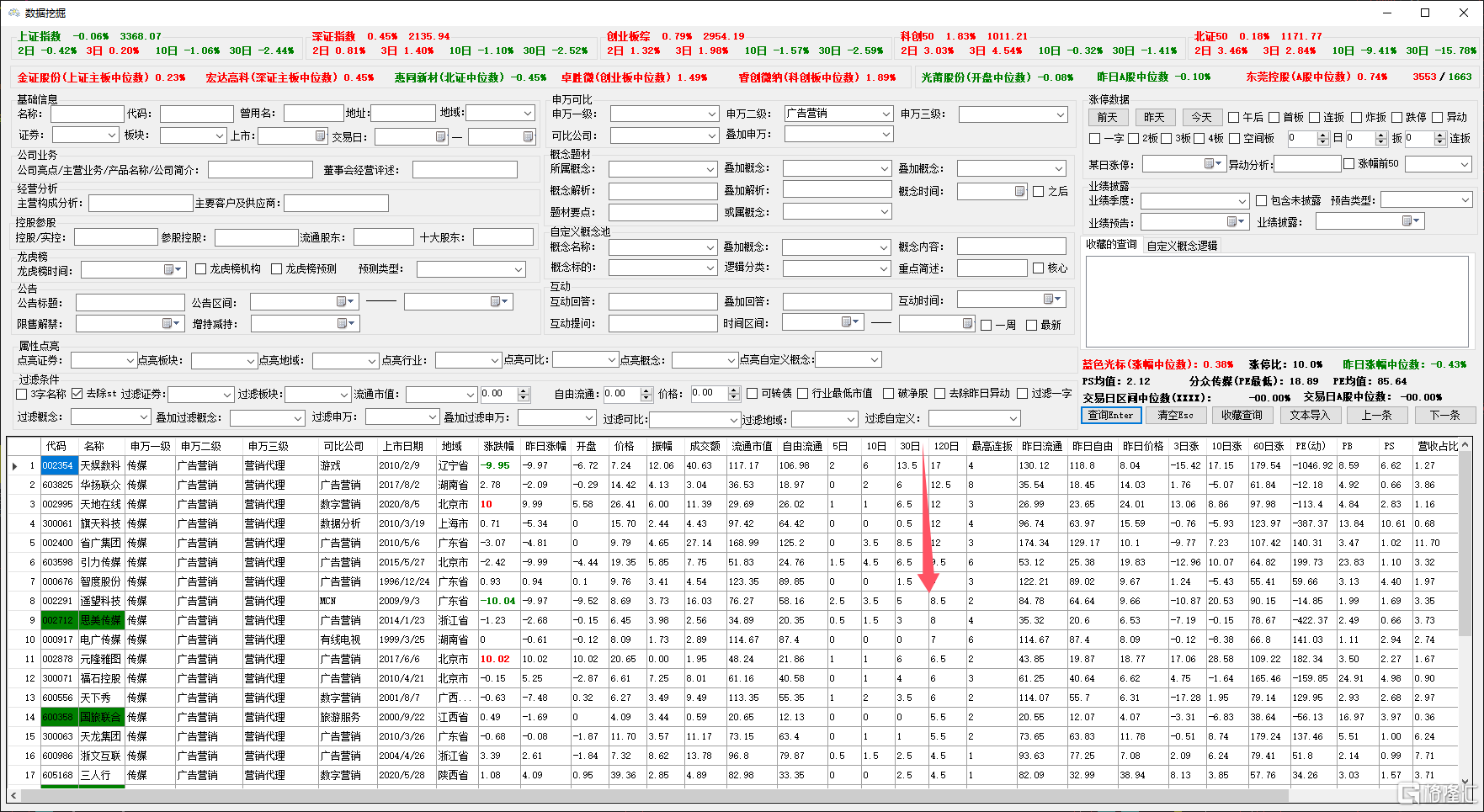Tick the 可转债 checkbox
The height and width of the screenshot is (812, 1484).
tap(753, 394)
